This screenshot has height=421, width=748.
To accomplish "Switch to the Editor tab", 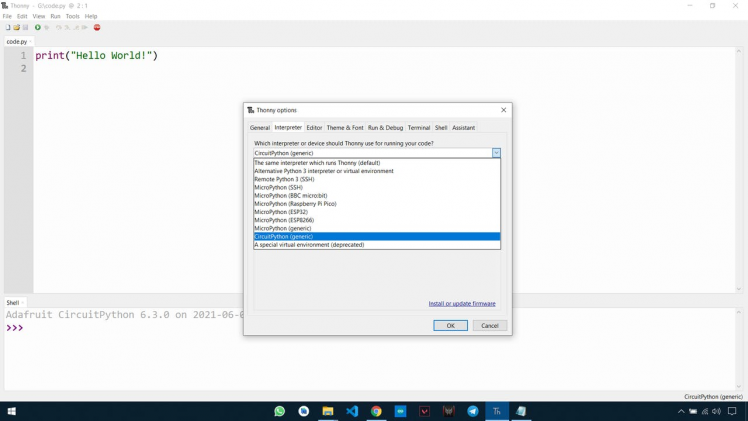I will (314, 128).
